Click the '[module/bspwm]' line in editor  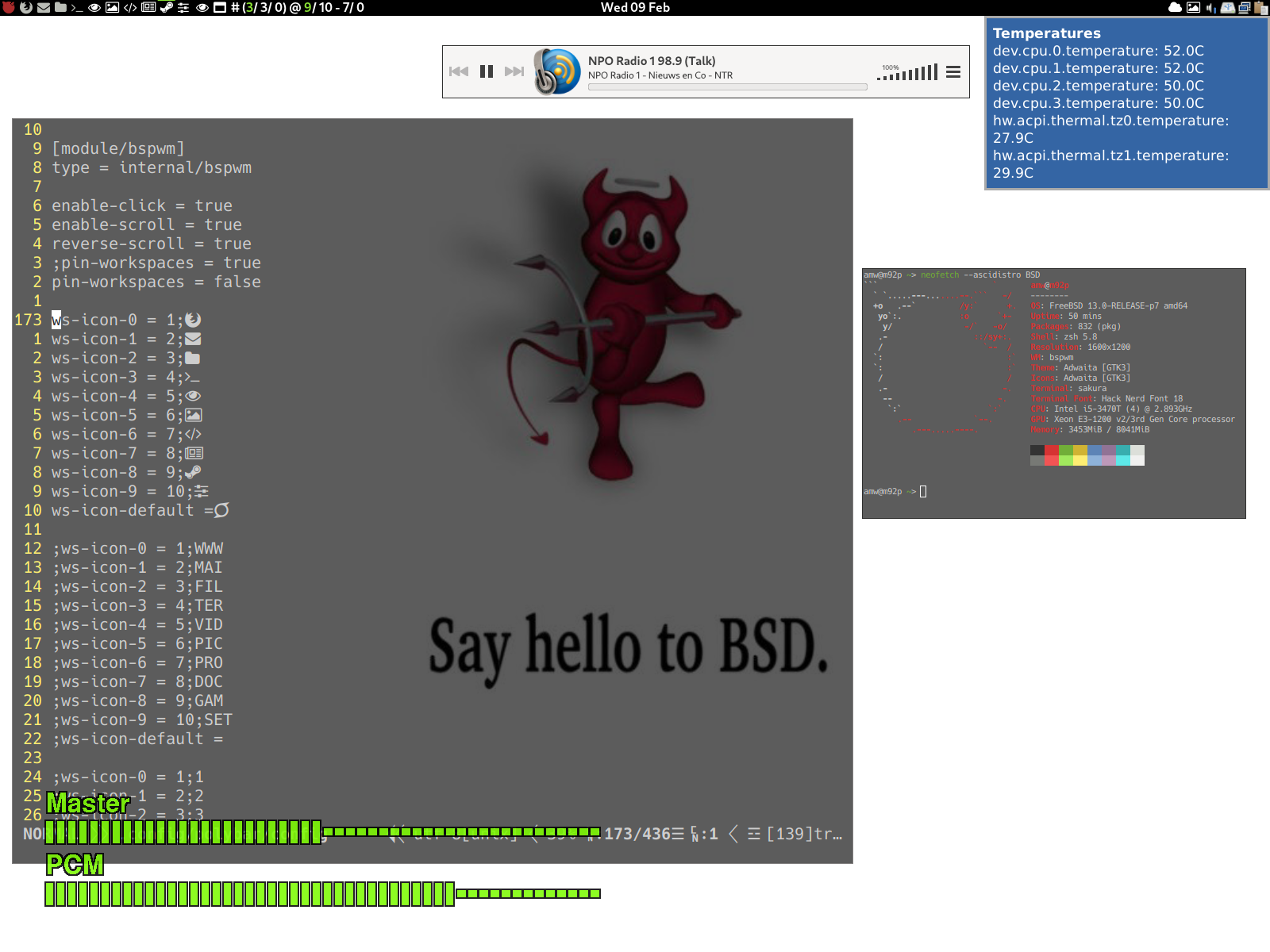118,148
